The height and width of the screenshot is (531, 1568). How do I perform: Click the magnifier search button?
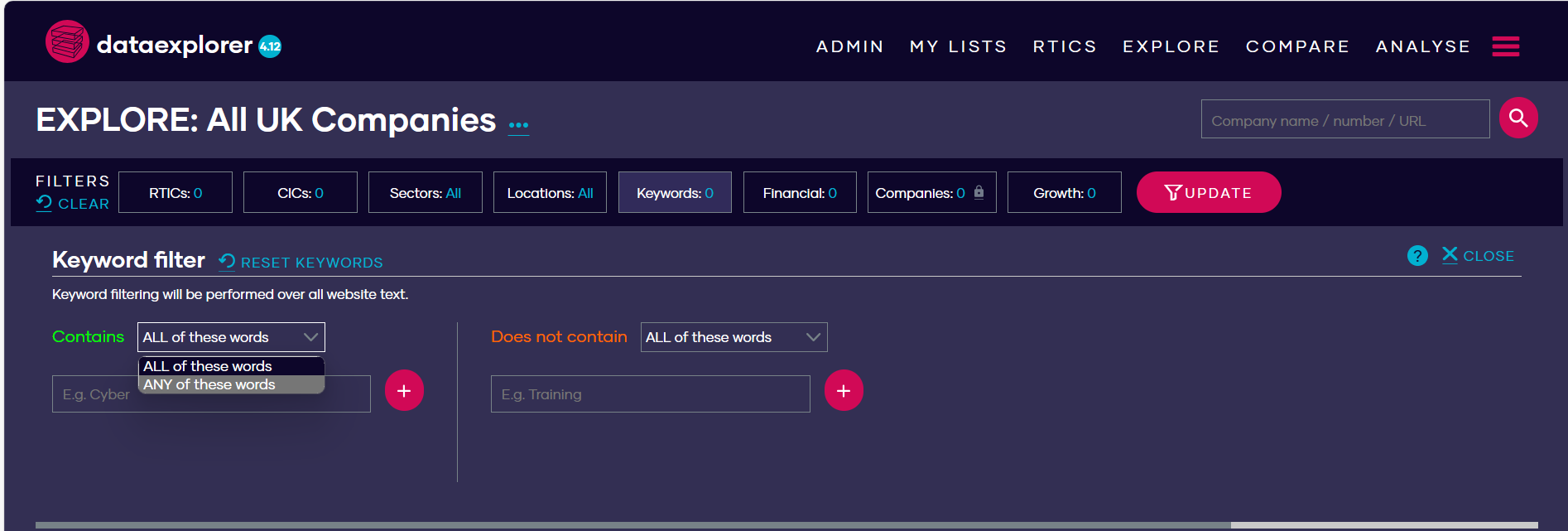(1518, 118)
